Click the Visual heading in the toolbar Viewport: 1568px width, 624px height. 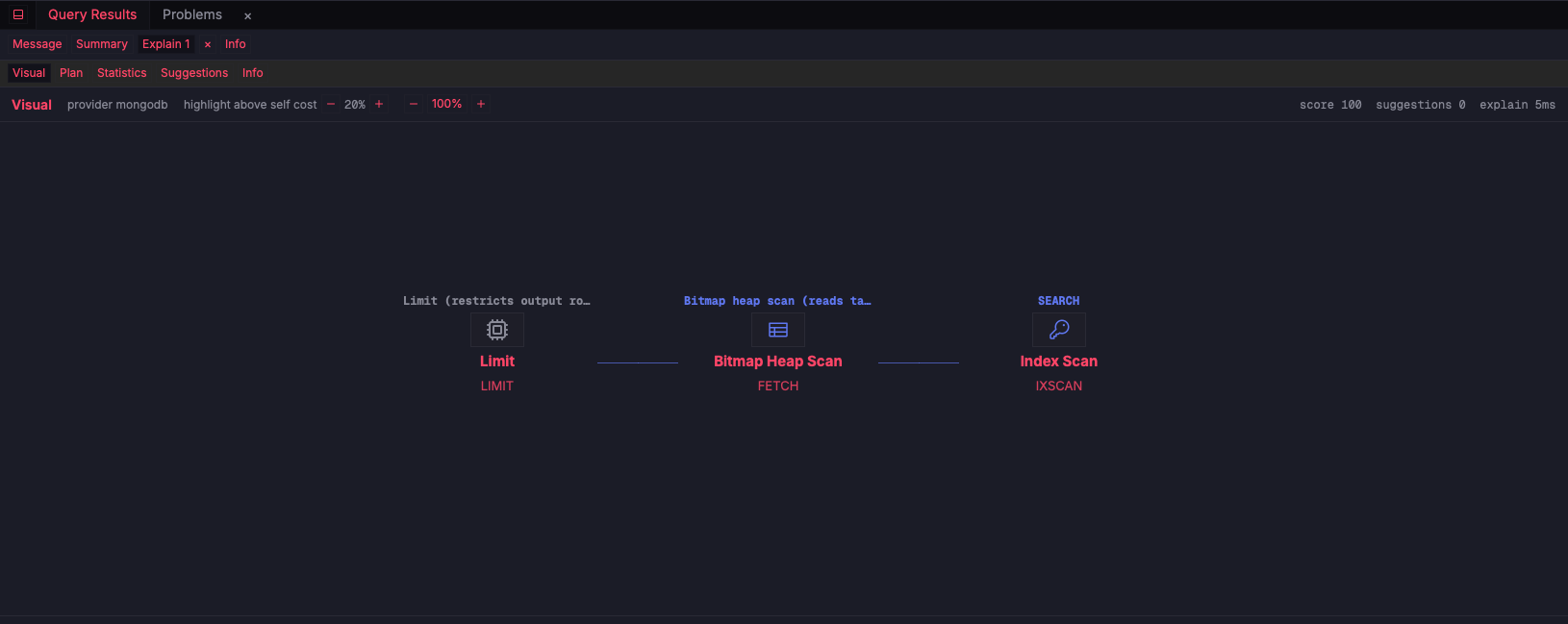coord(32,105)
